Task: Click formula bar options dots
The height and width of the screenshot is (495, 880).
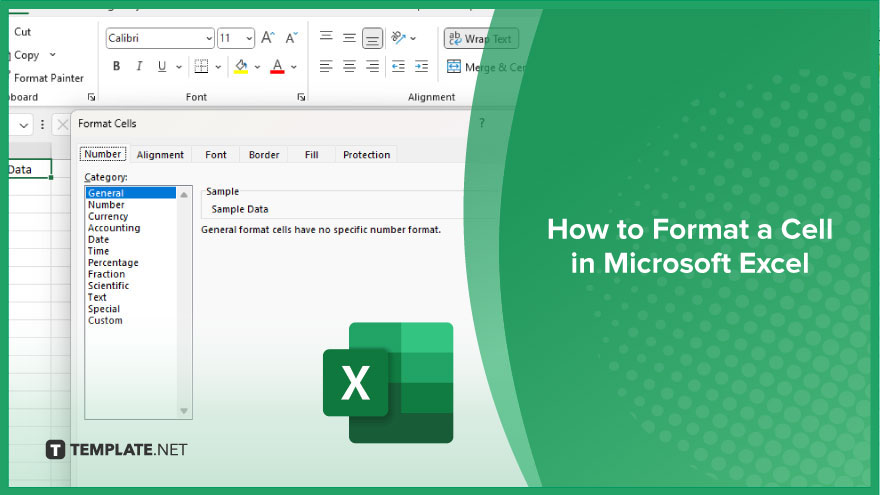Action: [x=42, y=125]
